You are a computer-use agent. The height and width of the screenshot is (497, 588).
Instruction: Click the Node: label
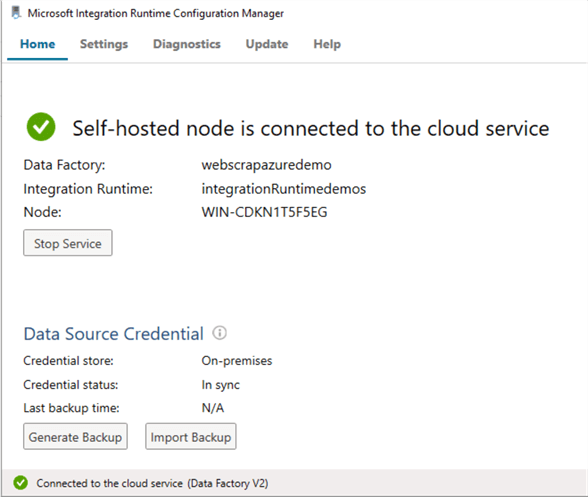pos(42,212)
